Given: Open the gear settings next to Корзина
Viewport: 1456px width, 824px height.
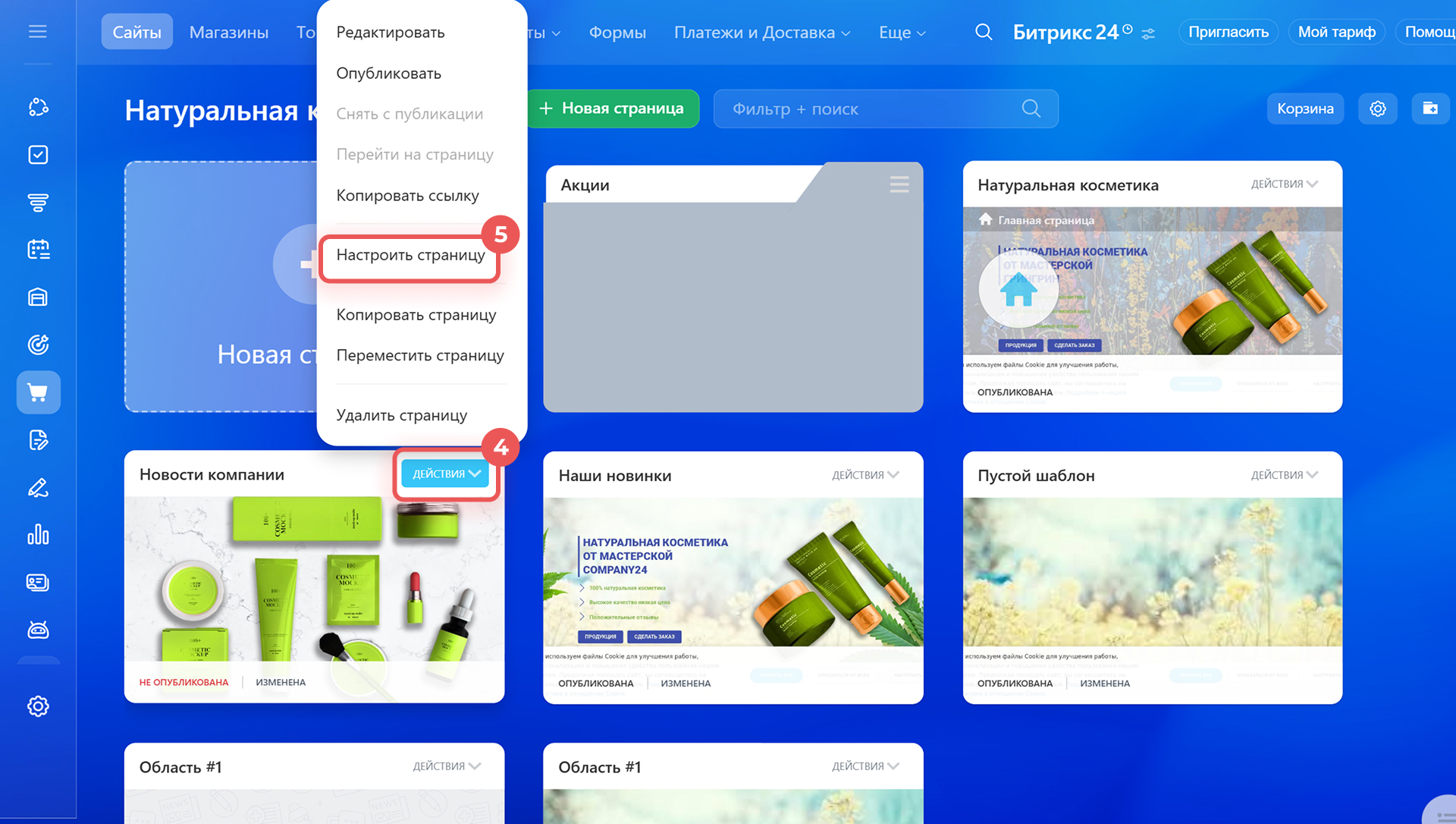Looking at the screenshot, I should [x=1377, y=109].
